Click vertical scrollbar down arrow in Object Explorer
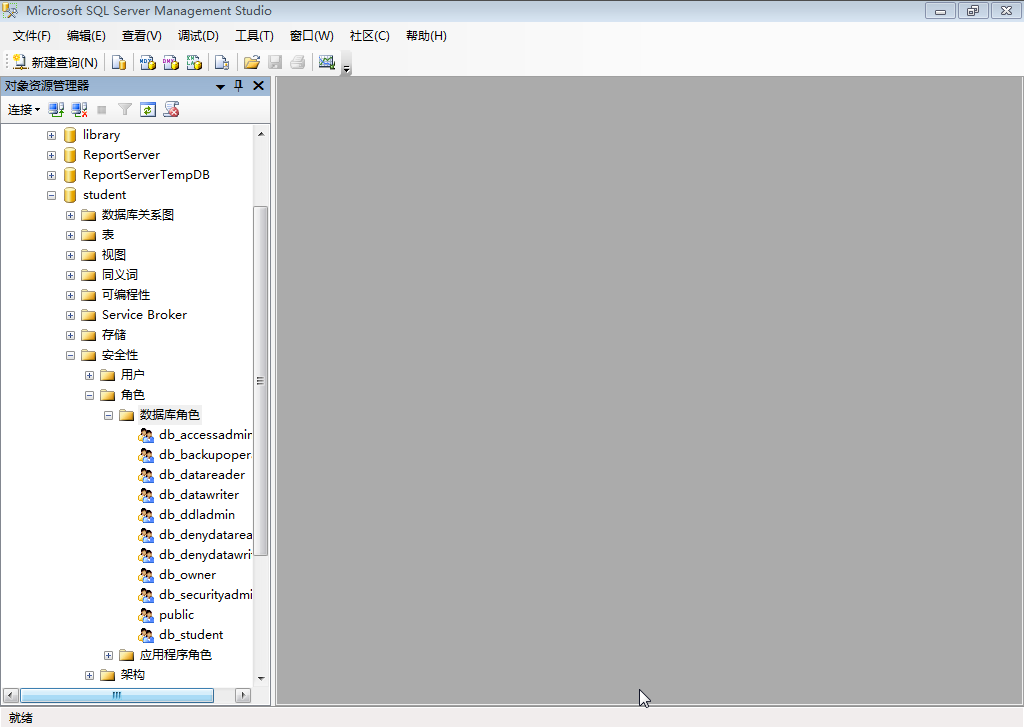Screen dimensions: 1024x728 click(261, 678)
